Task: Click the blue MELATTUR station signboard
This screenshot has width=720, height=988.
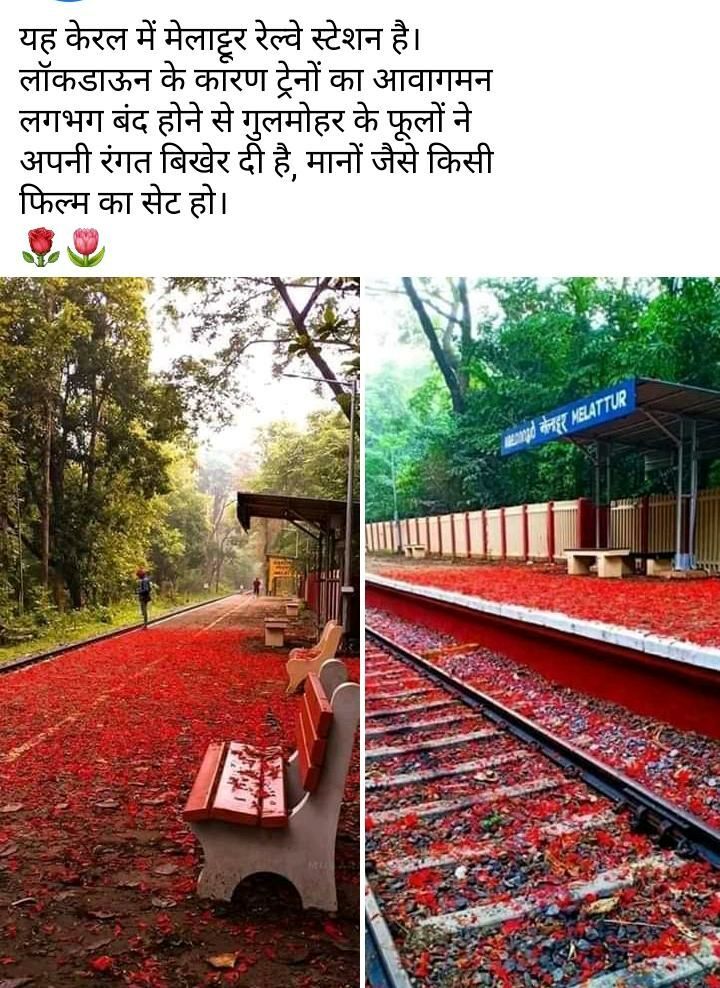Action: point(569,417)
